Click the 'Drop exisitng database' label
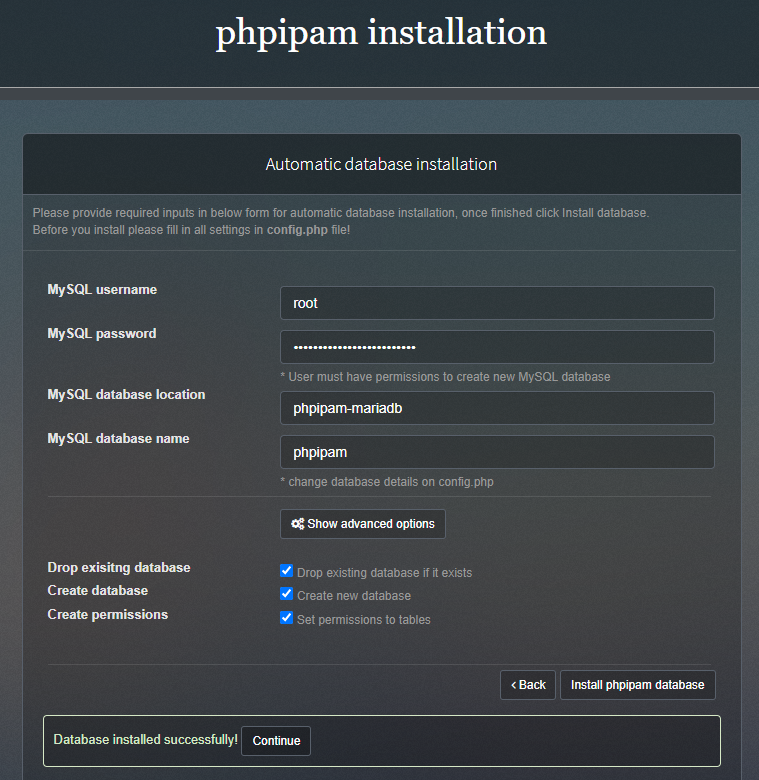This screenshot has height=780, width=759. [x=119, y=568]
